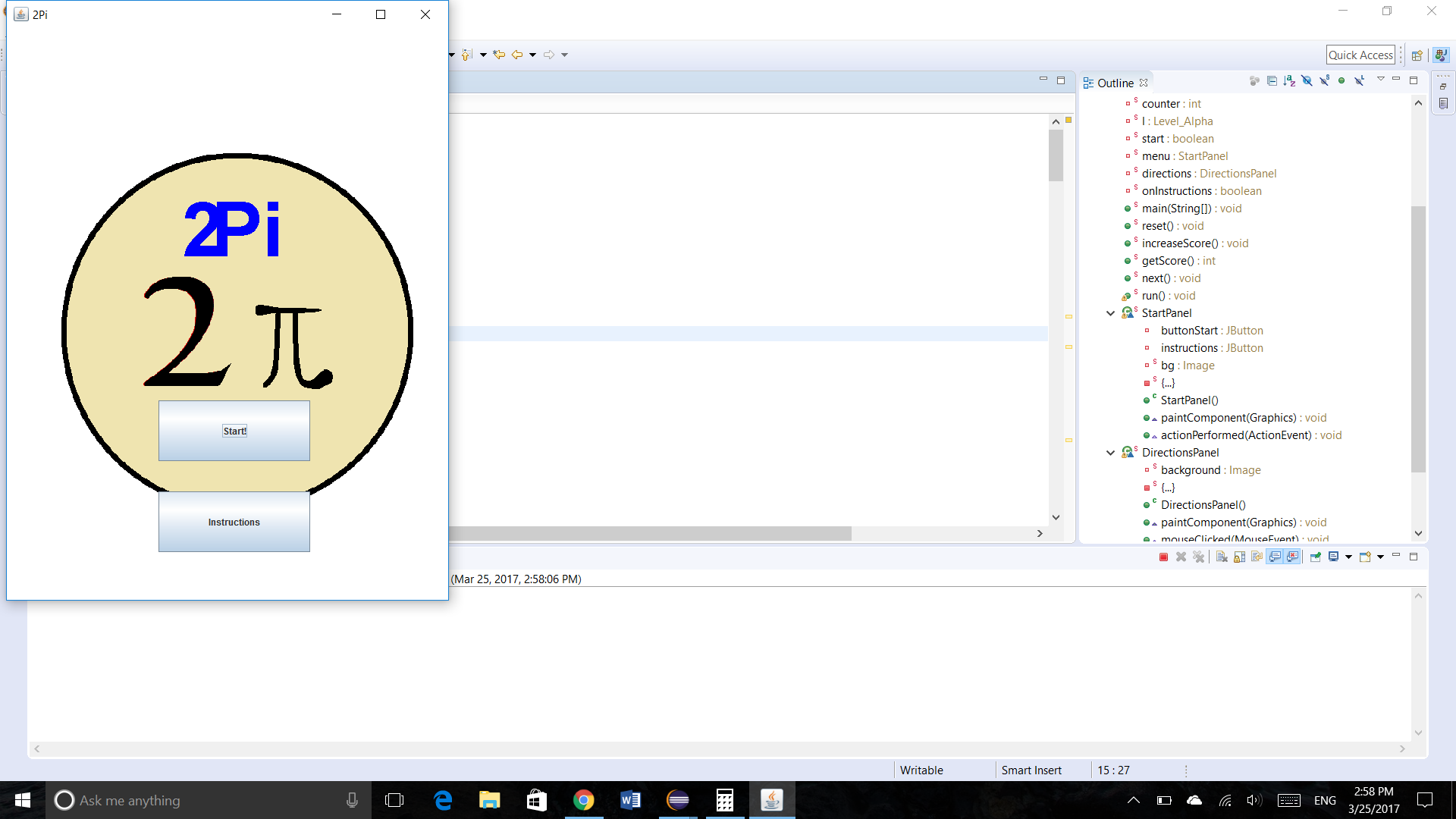
Task: Toggle Show Console on standard output
Action: click(1276, 557)
